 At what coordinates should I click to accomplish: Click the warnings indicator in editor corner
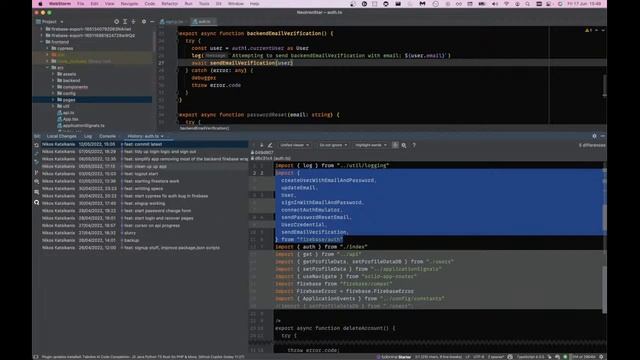pos(589,30)
